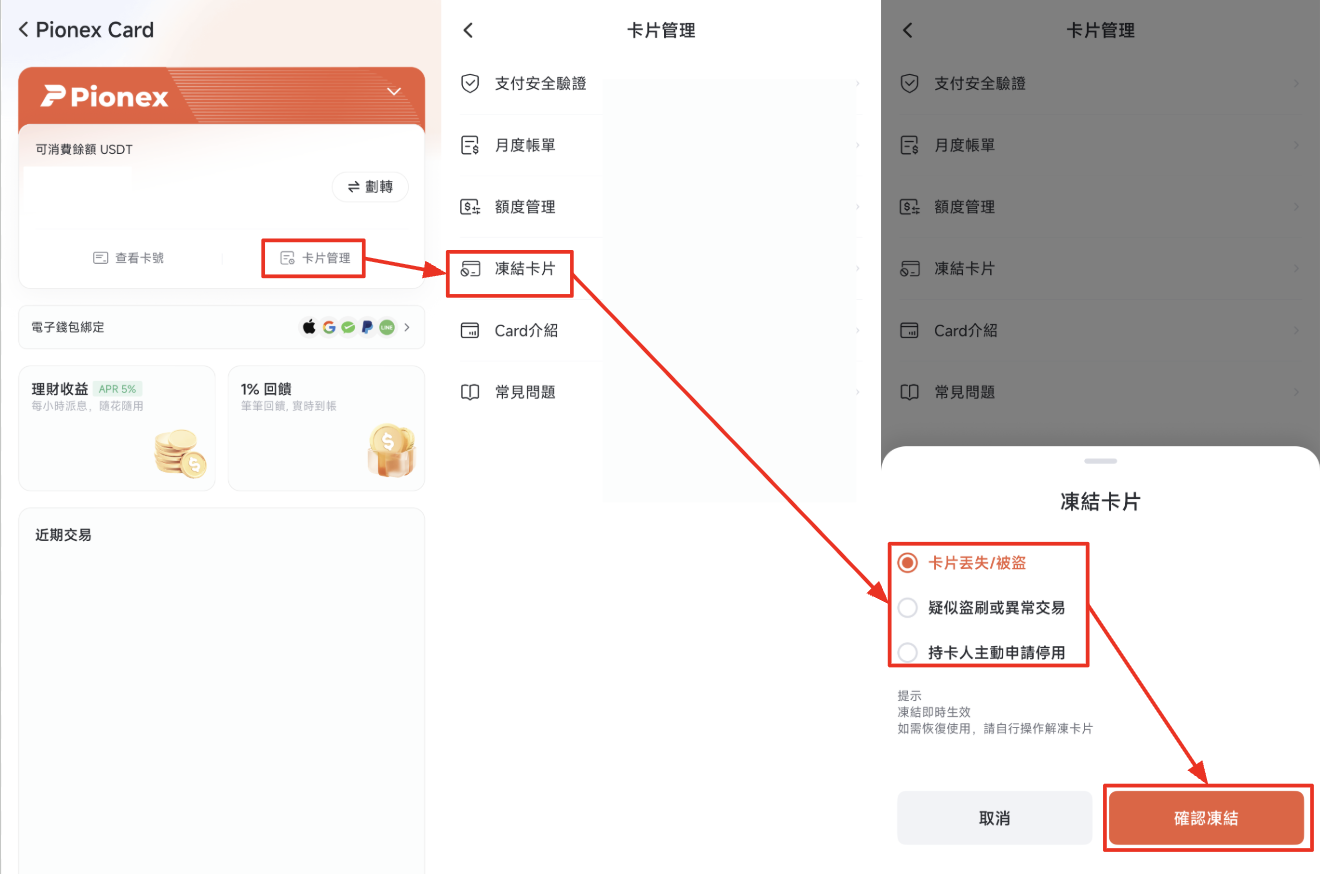Click the LINE Pay wallet icon
Screen dimensions: 1320x874
click(x=386, y=327)
